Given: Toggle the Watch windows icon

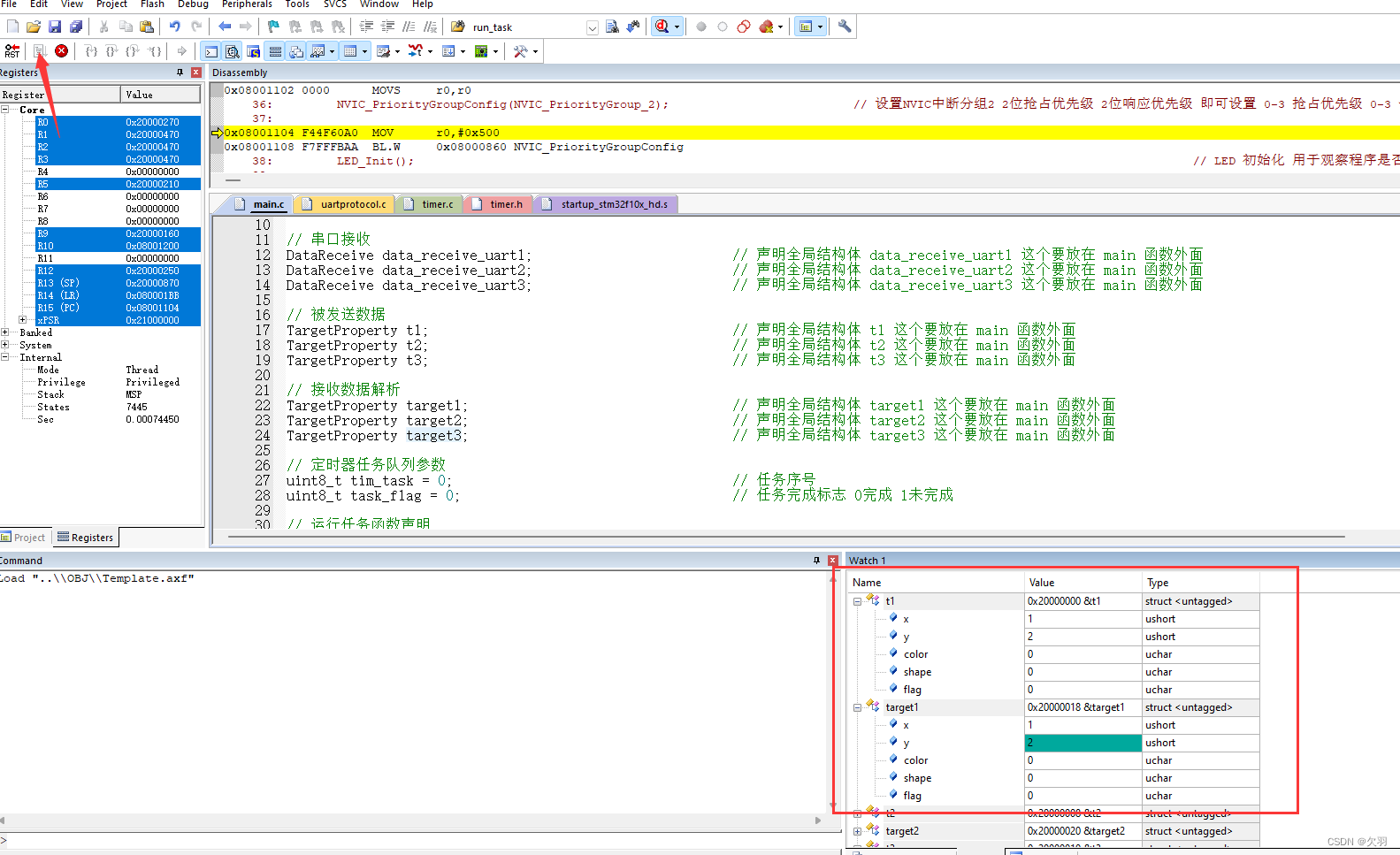Looking at the screenshot, I should pyautogui.click(x=317, y=51).
